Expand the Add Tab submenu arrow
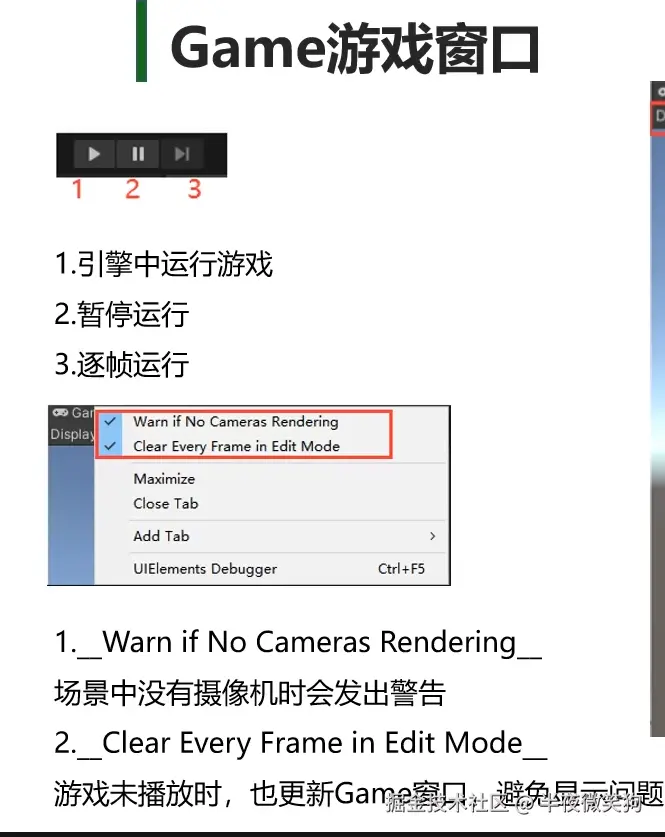The image size is (665, 837). (x=432, y=536)
